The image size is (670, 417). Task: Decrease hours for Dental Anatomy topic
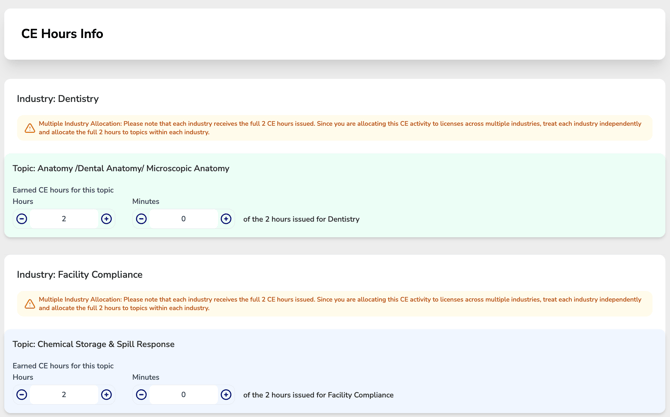click(x=22, y=219)
